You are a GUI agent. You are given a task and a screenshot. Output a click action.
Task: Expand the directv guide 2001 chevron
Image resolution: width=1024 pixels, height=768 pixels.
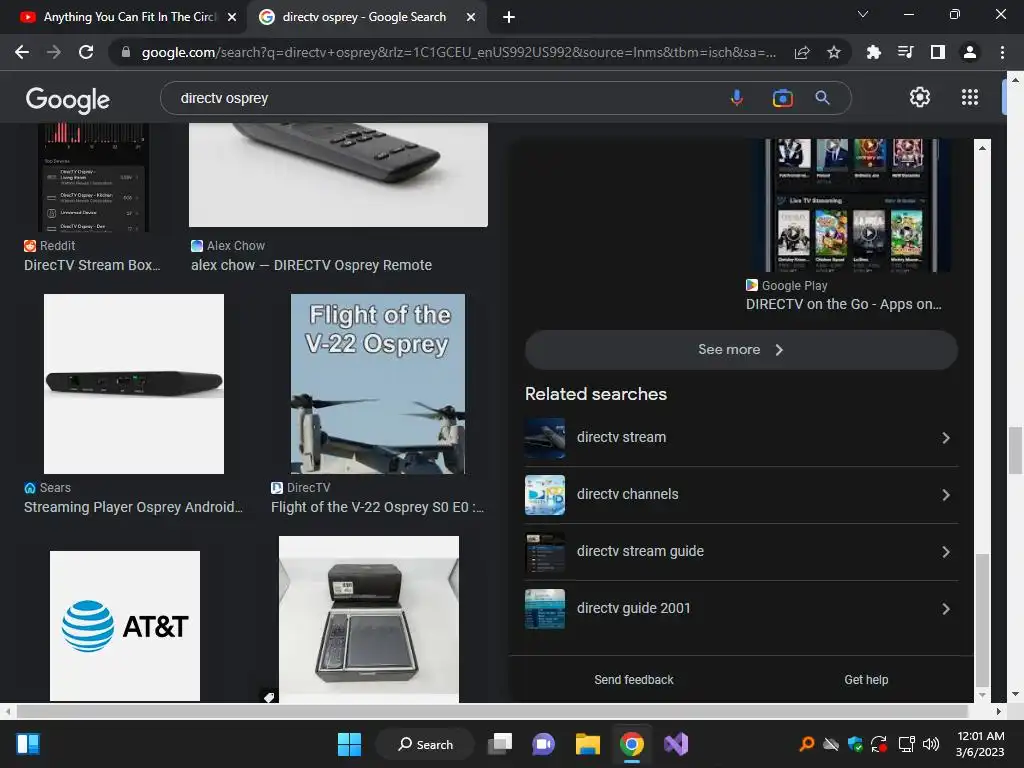coord(946,609)
